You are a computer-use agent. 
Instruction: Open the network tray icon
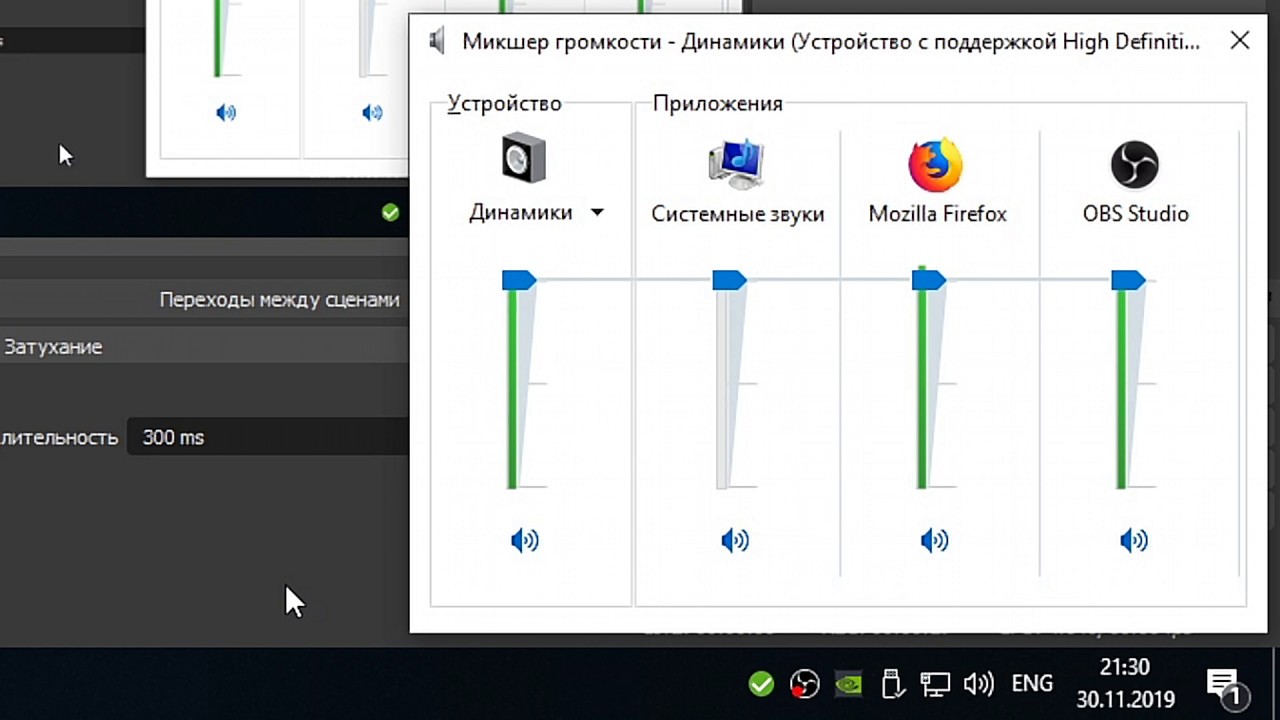(x=935, y=684)
